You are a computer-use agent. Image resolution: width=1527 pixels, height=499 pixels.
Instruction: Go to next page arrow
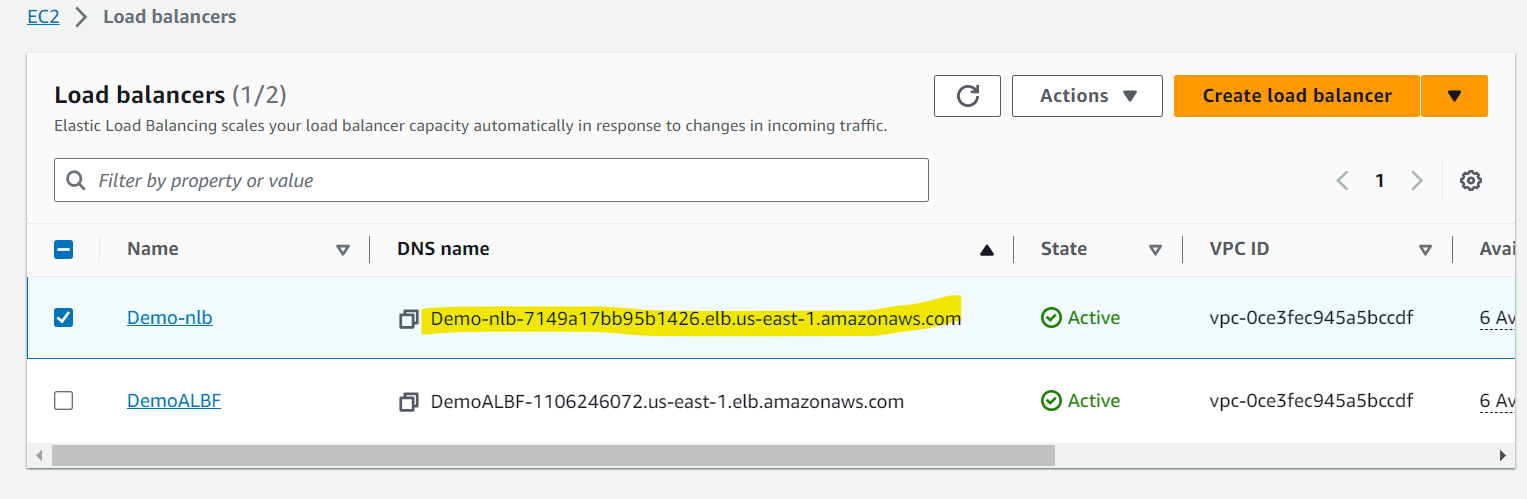click(x=1416, y=181)
